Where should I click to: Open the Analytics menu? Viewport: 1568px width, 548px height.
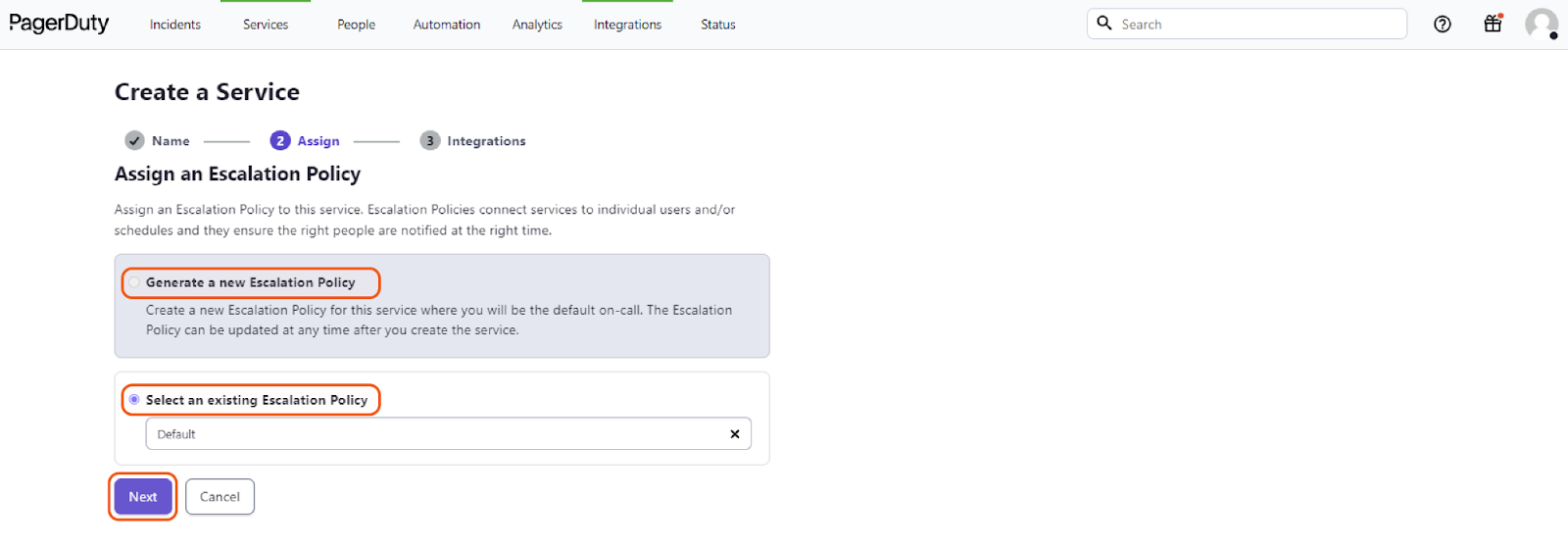tap(537, 25)
